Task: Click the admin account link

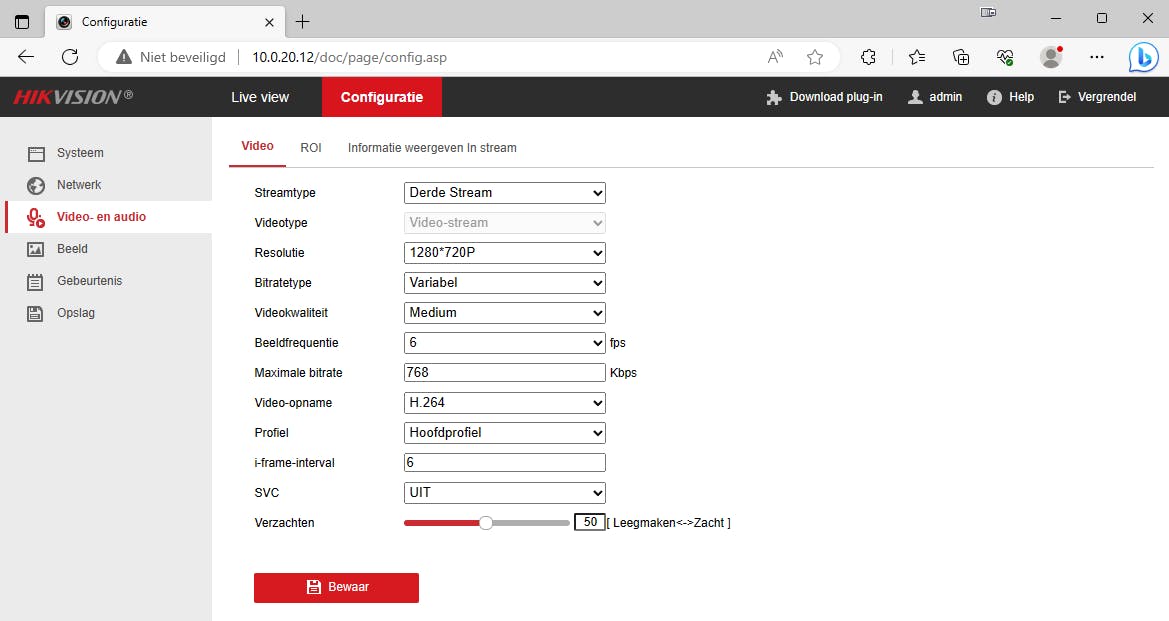Action: click(x=945, y=97)
